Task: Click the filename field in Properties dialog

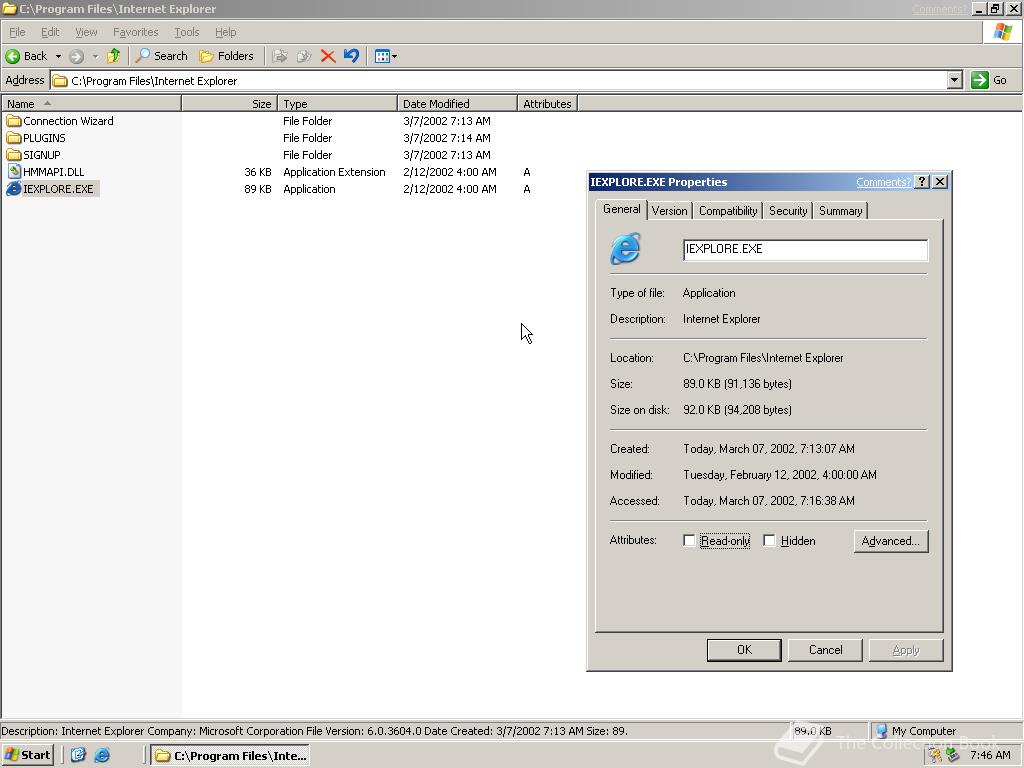Action: [x=805, y=249]
